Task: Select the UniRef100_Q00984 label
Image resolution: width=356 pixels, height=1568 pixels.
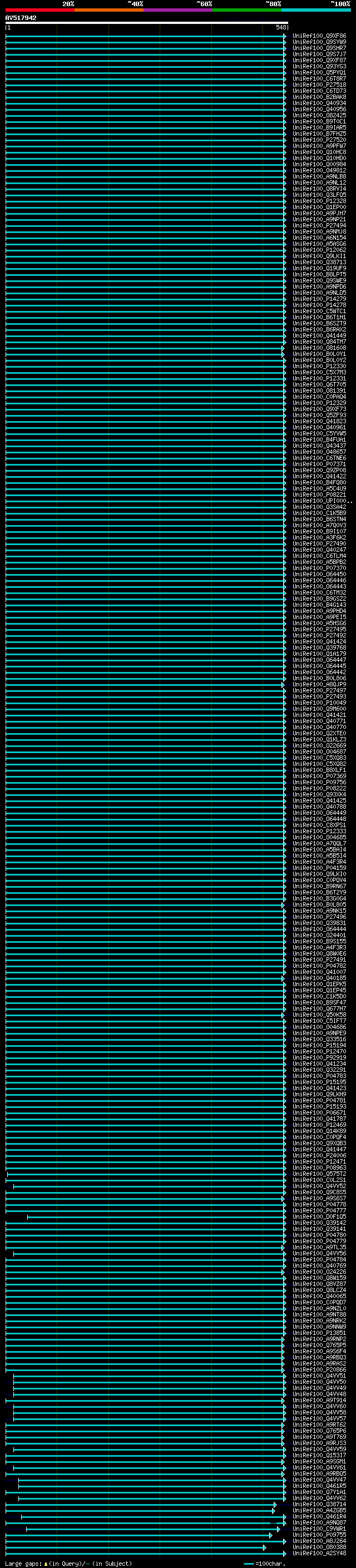Action: click(319, 164)
